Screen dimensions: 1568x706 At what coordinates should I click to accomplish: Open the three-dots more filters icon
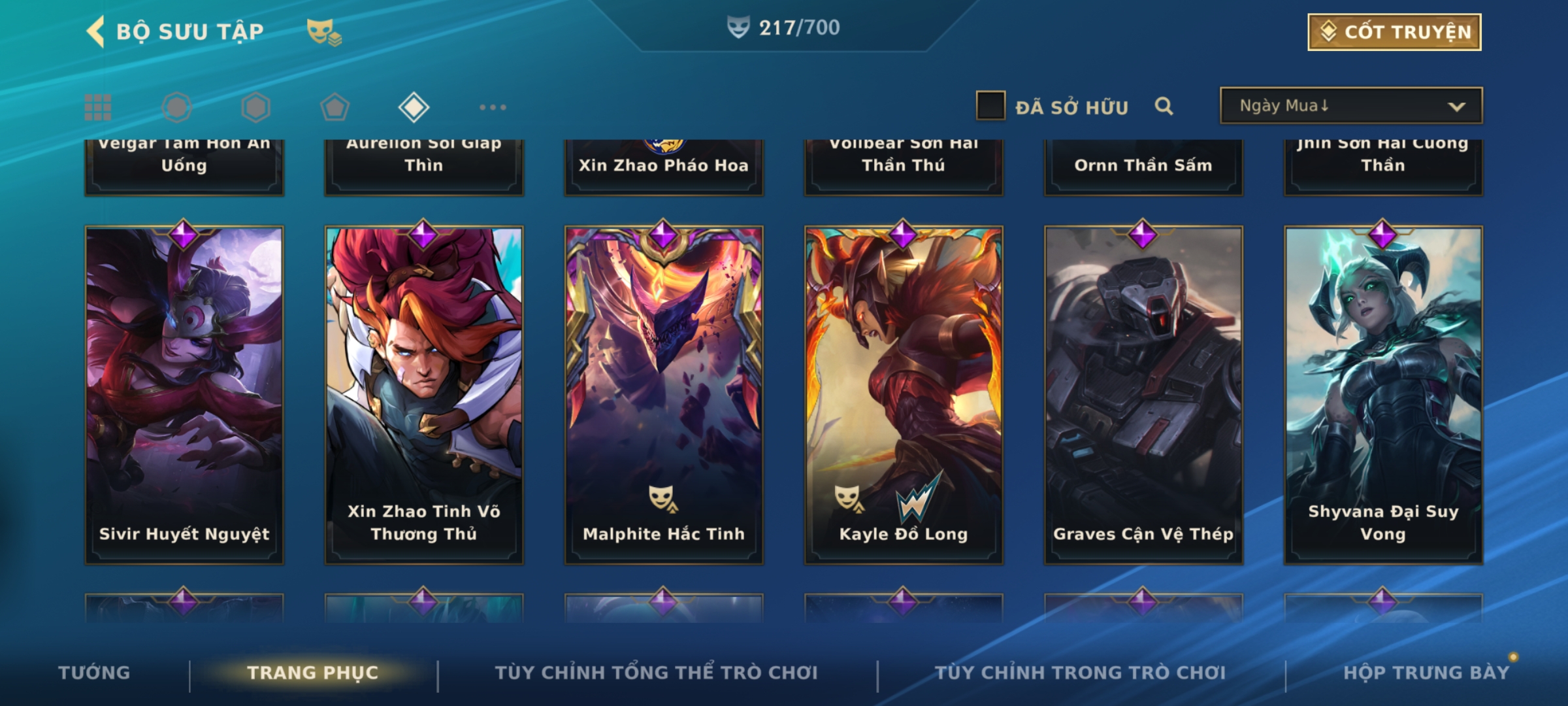tap(493, 107)
